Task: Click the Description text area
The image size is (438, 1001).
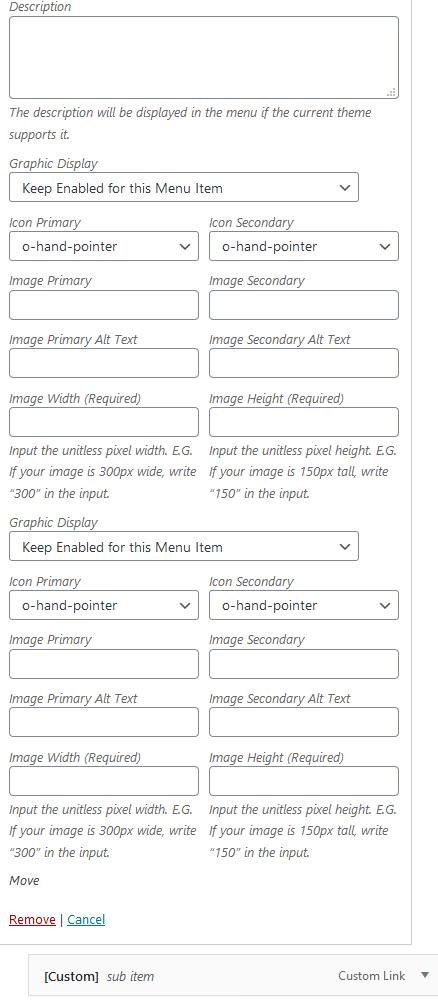Action: [x=204, y=57]
